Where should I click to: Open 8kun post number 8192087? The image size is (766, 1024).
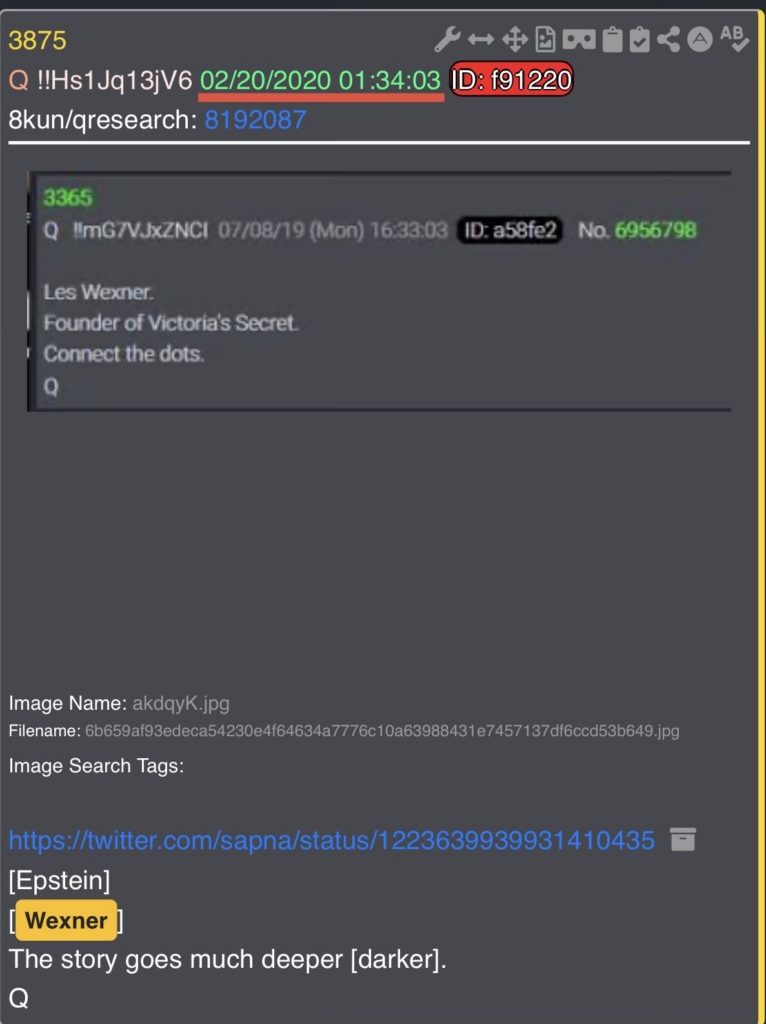click(255, 120)
